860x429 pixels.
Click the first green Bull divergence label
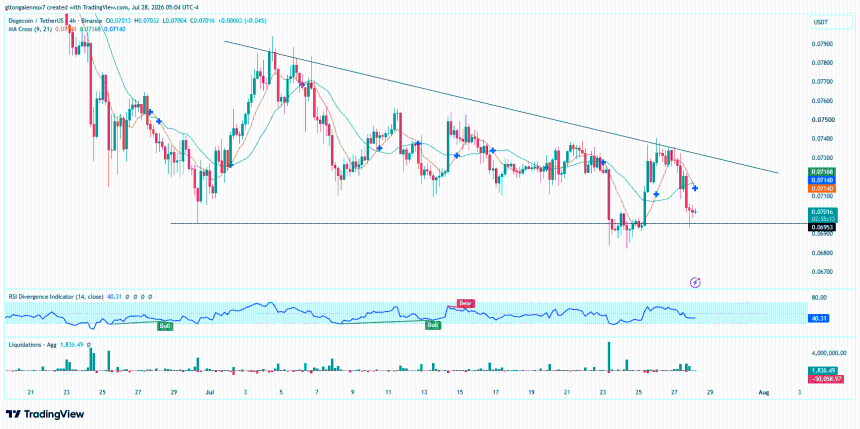164,326
